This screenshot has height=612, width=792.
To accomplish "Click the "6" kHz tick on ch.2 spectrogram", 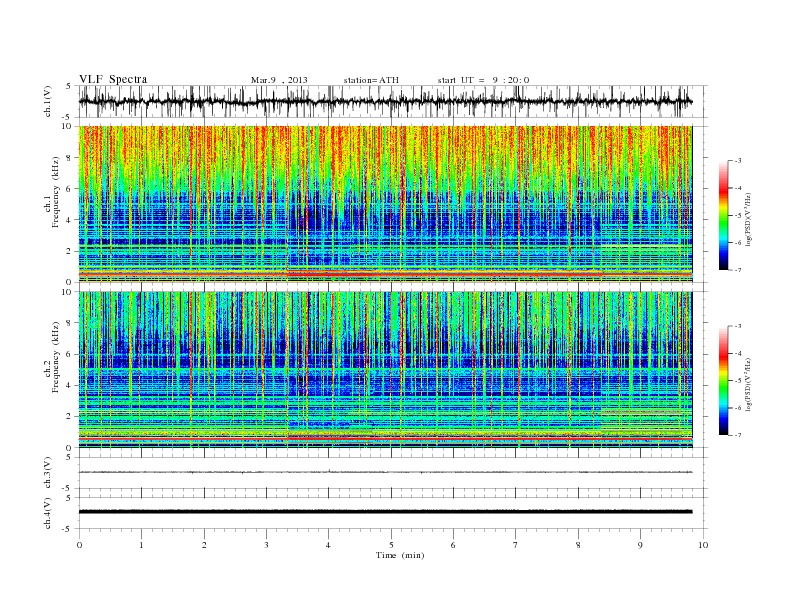I will click(69, 354).
